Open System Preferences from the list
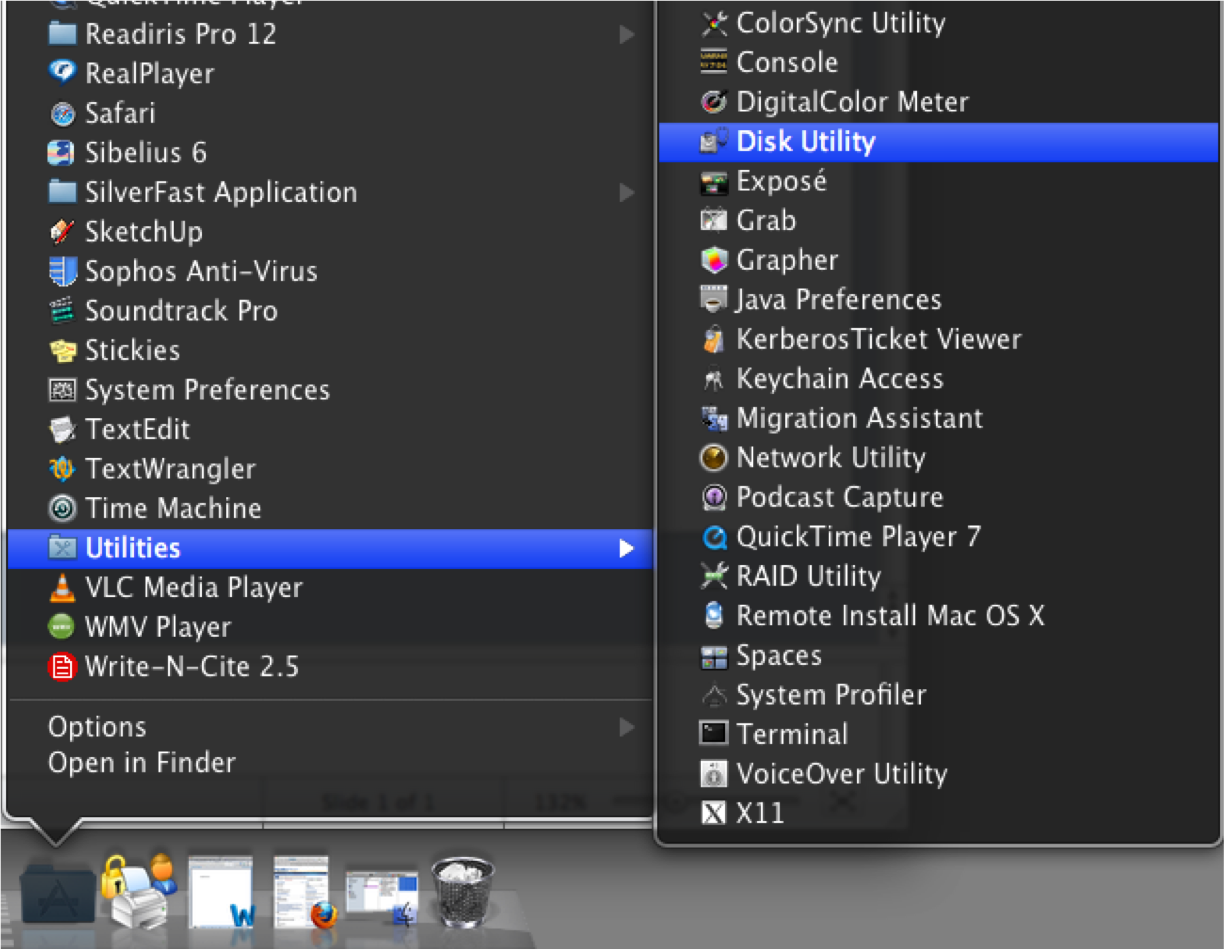This screenshot has width=1224, height=950. coord(207,390)
